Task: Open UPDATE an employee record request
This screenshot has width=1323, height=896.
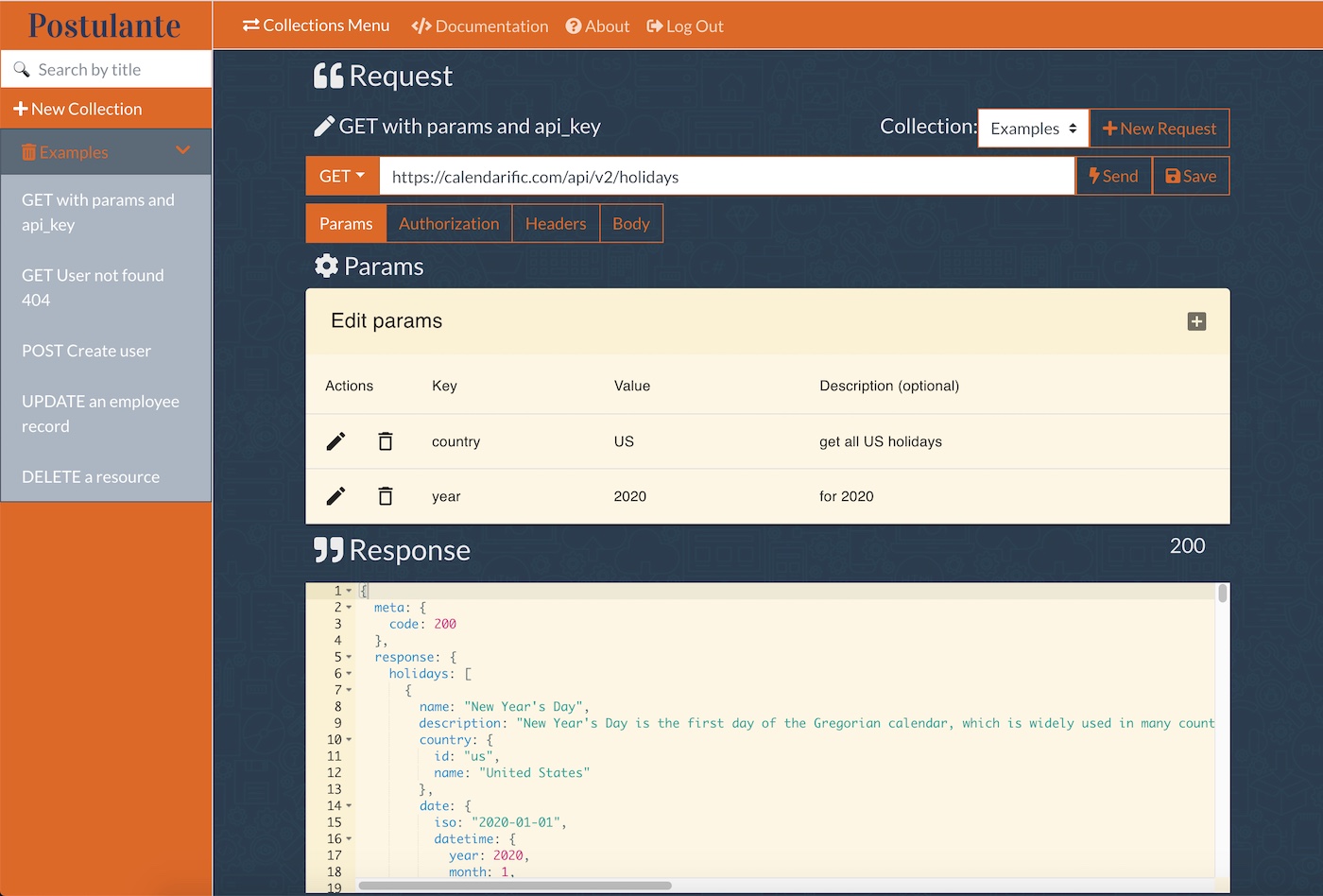Action: 106,414
